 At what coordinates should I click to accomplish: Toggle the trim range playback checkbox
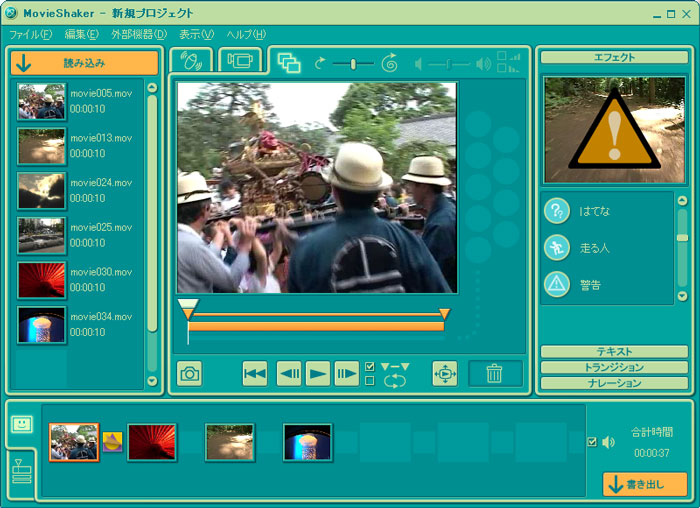(370, 366)
